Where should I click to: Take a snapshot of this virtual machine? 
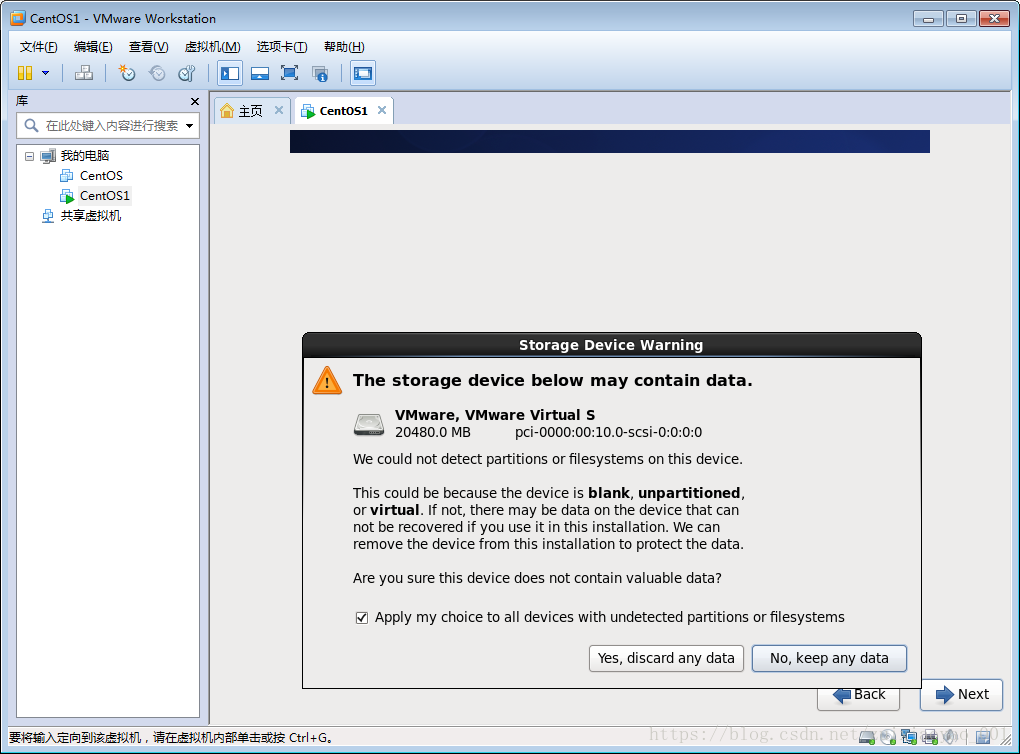point(126,73)
